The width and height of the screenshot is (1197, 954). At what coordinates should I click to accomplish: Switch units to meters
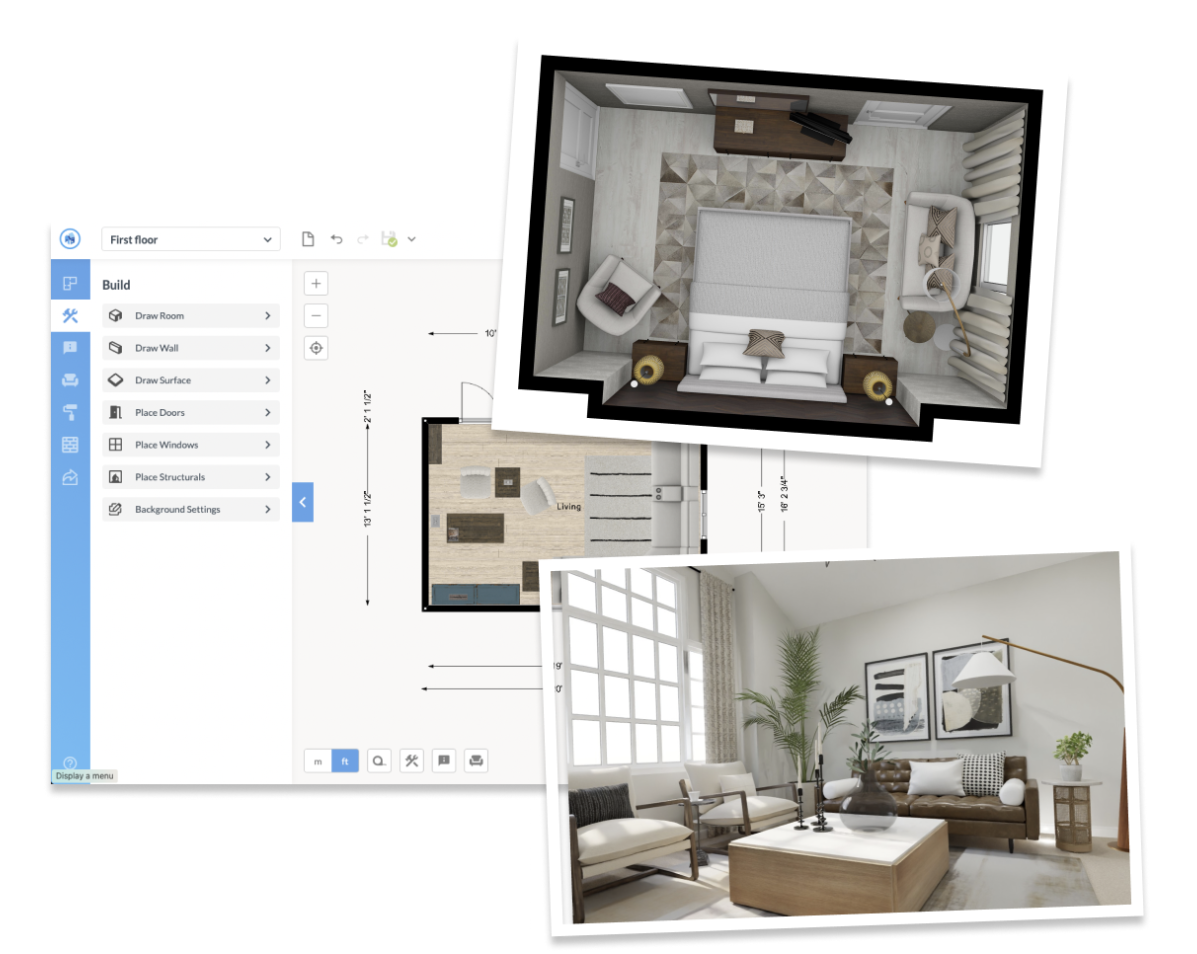tap(318, 761)
